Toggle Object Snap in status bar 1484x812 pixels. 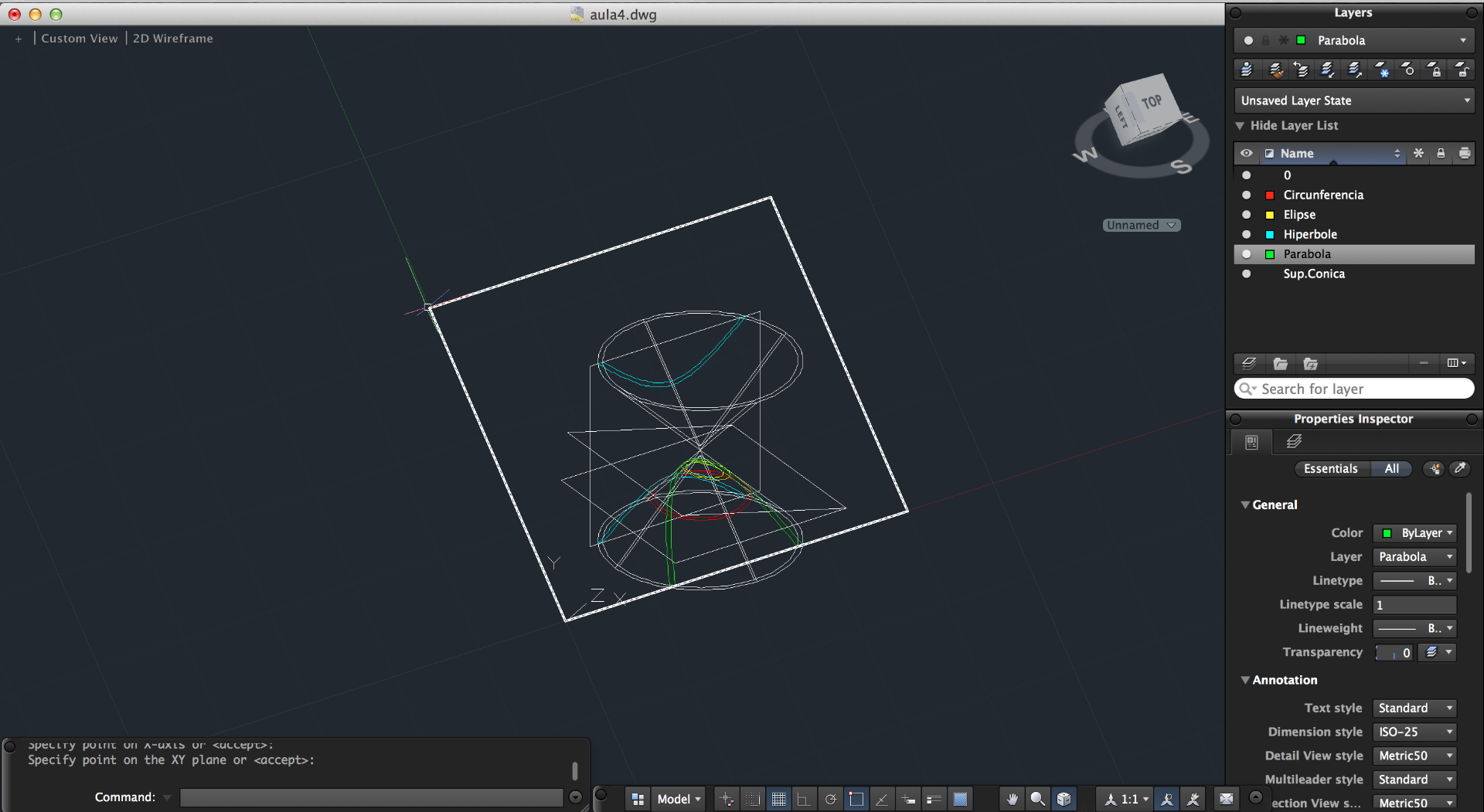click(x=856, y=799)
